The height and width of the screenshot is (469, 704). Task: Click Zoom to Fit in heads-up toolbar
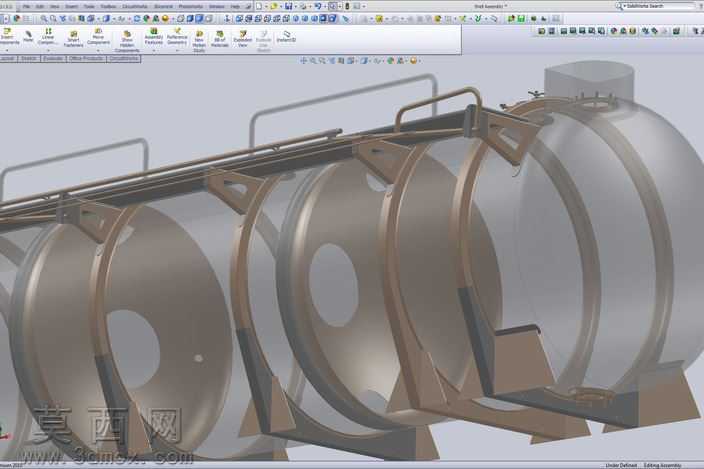point(313,61)
